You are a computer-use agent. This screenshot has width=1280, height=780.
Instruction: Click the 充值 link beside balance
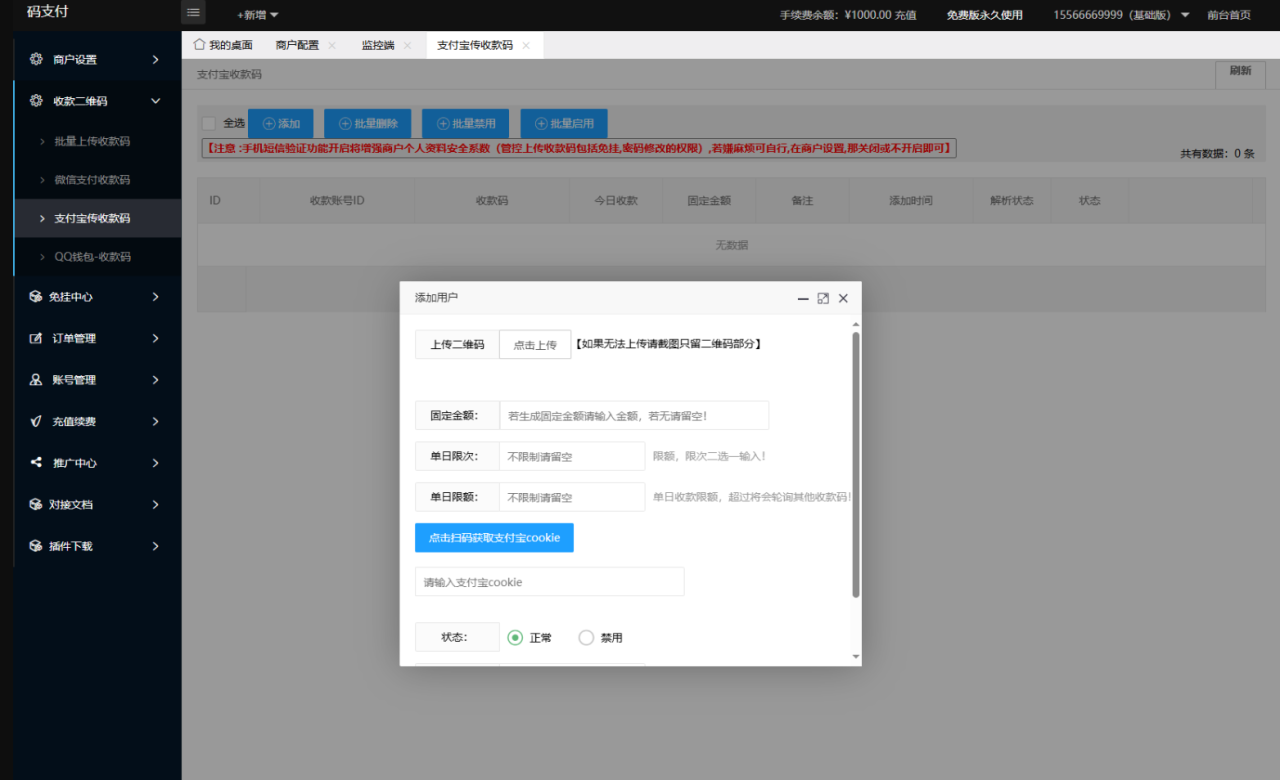pyautogui.click(x=905, y=15)
